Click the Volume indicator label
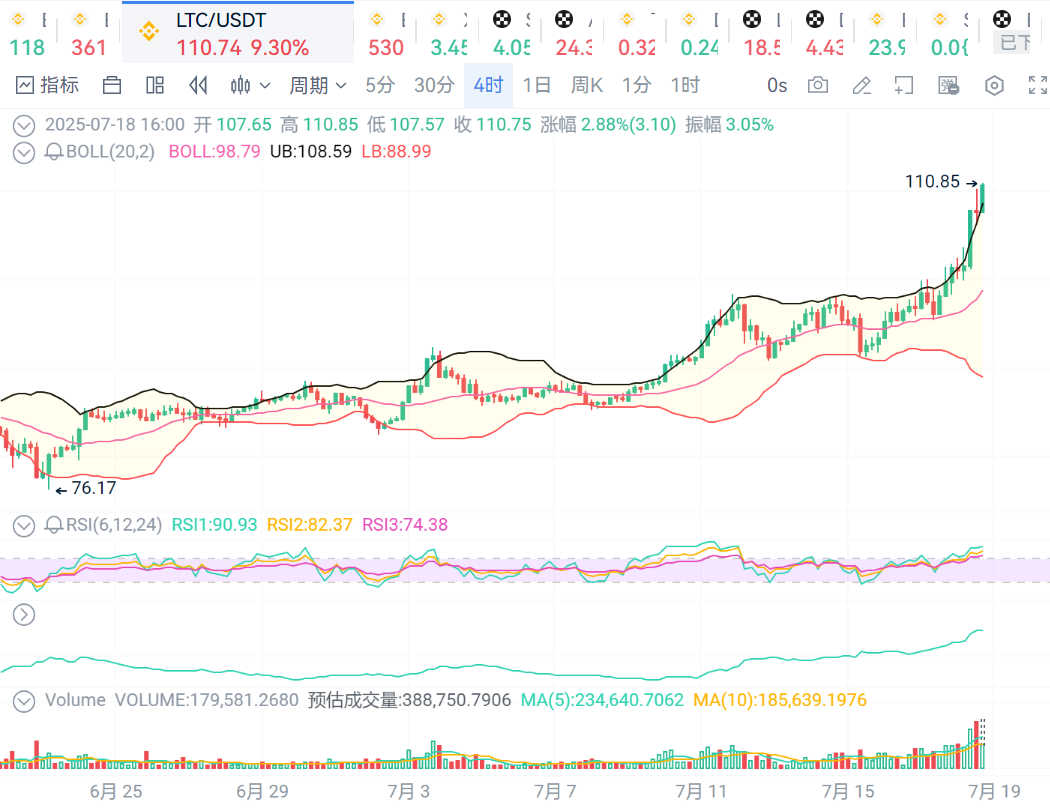1050x810 pixels. (x=75, y=700)
